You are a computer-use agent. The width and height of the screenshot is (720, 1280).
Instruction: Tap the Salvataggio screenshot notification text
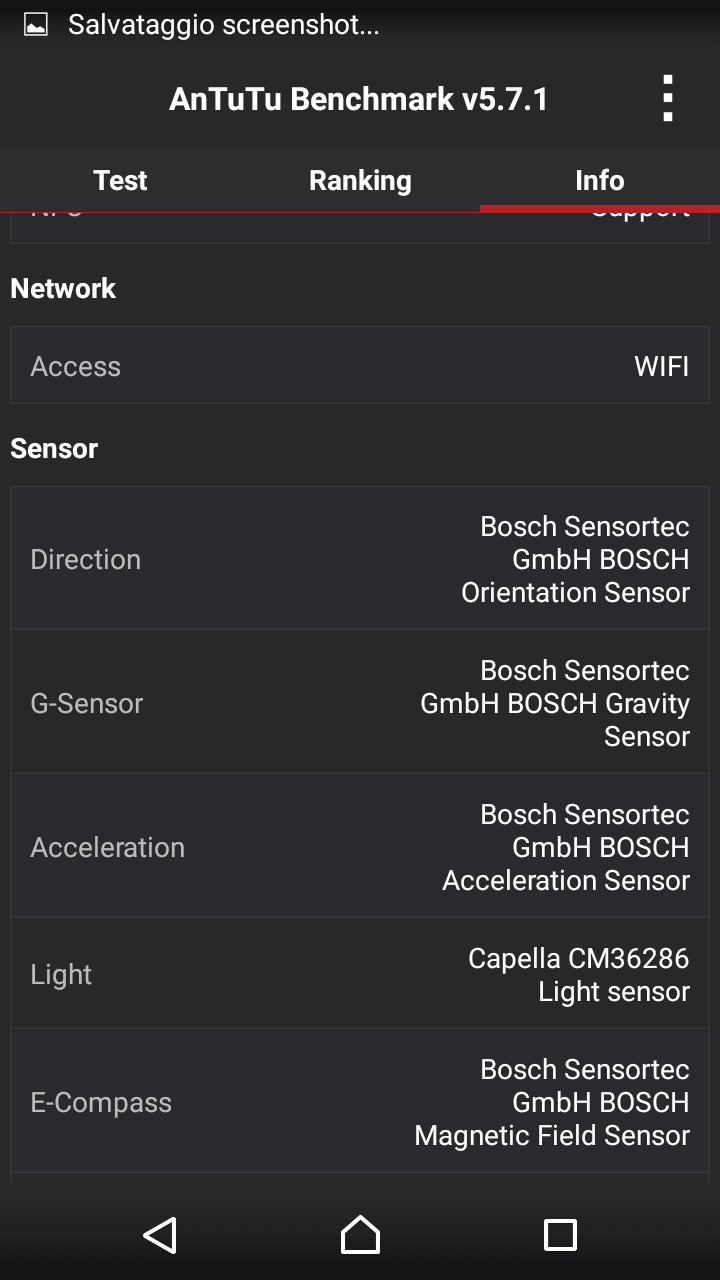click(223, 25)
